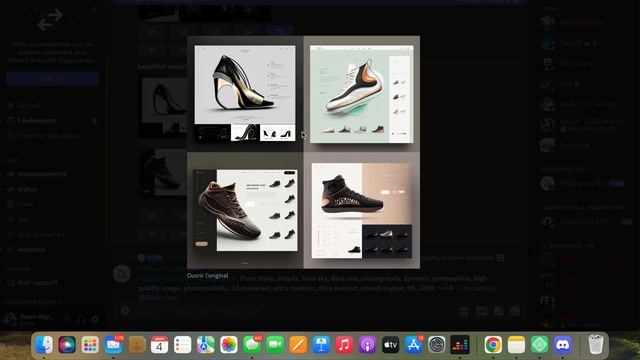Open the equalizer-bars music app in dock

coord(460,345)
